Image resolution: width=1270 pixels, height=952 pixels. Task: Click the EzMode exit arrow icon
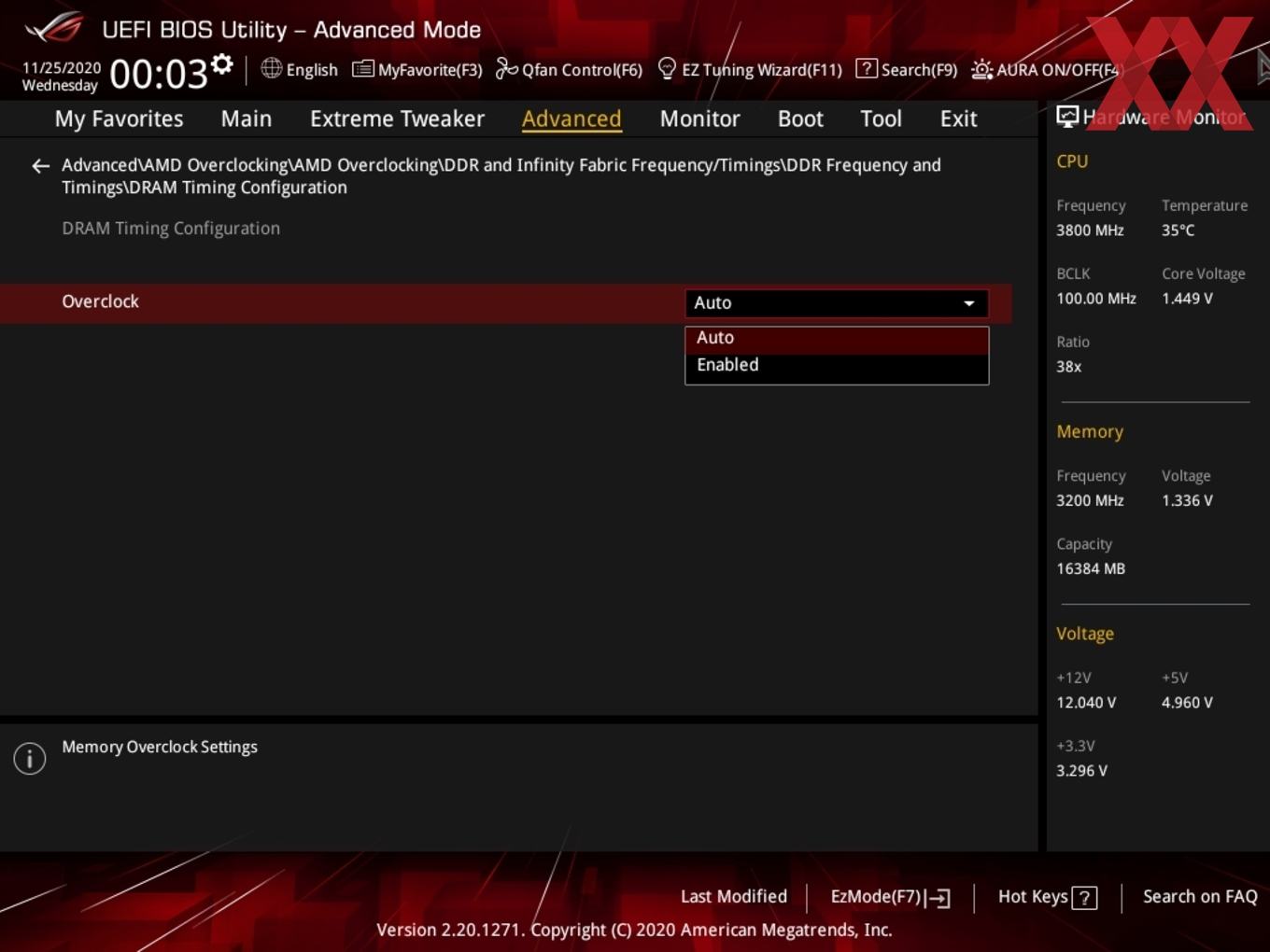click(x=938, y=898)
